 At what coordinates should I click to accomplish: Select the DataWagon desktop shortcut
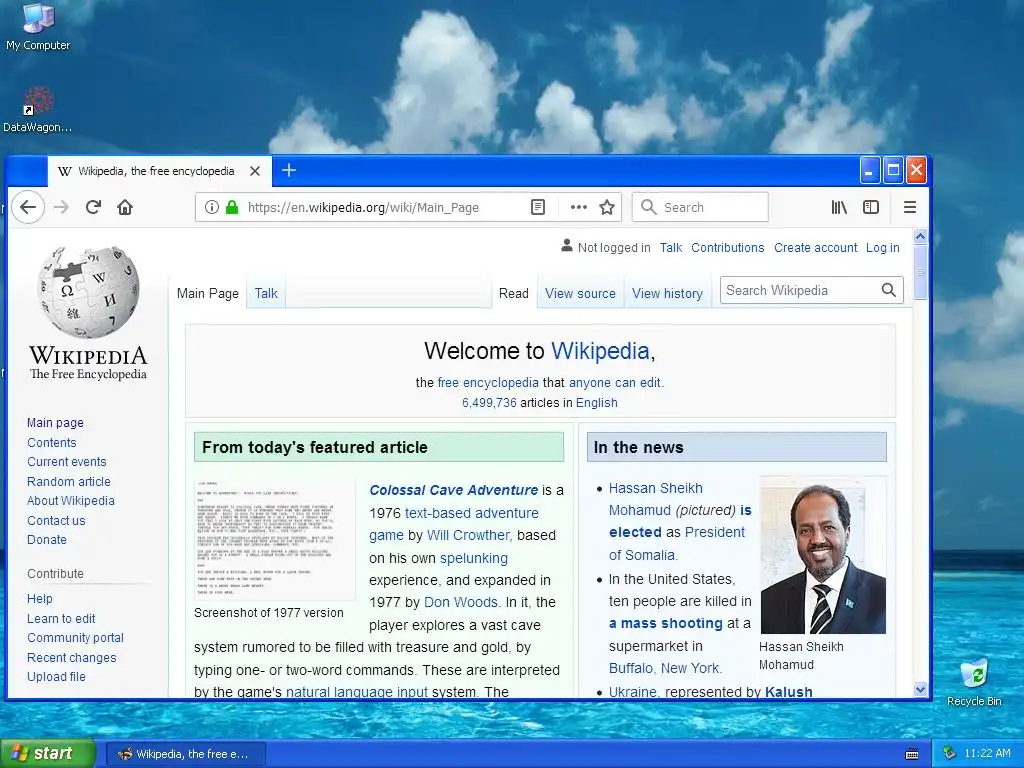pyautogui.click(x=38, y=110)
